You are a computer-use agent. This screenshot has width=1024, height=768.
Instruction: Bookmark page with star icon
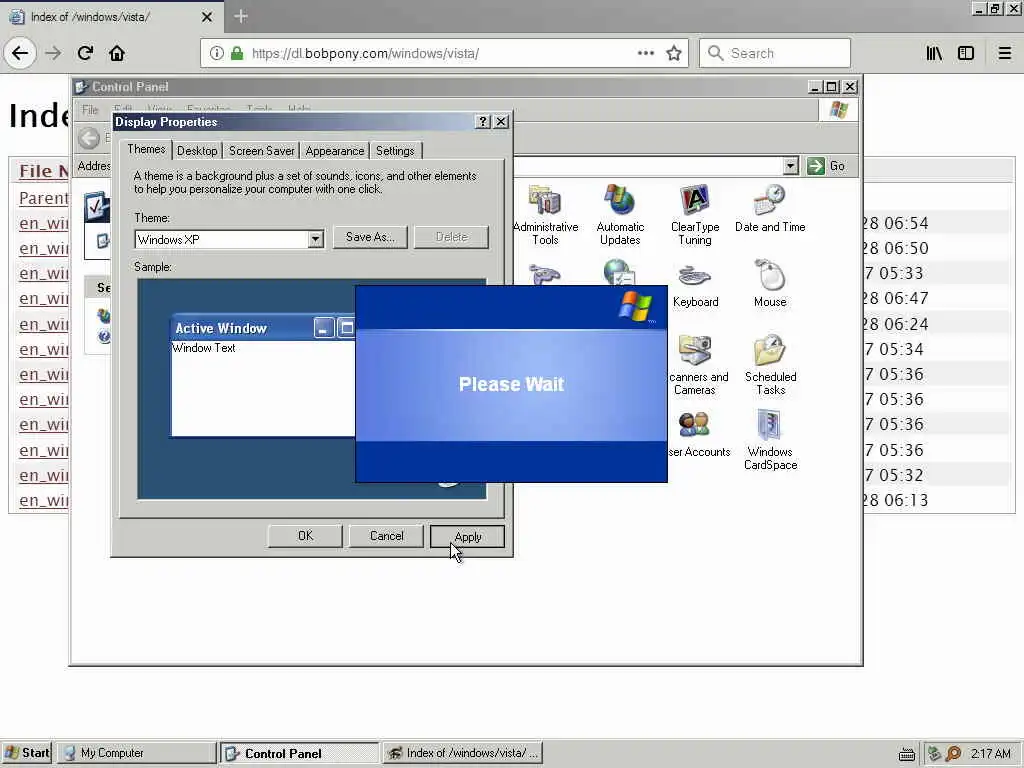point(674,53)
